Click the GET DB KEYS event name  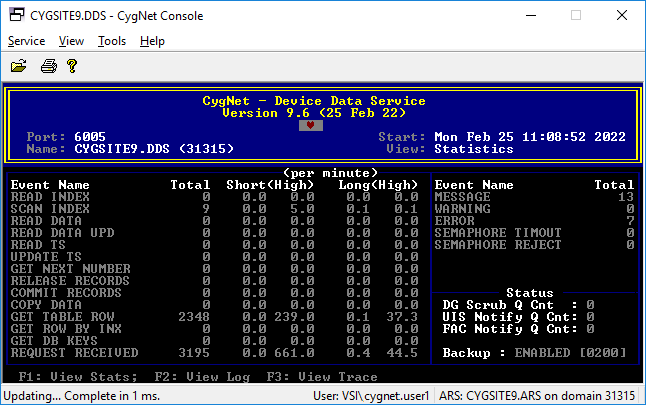click(54, 340)
